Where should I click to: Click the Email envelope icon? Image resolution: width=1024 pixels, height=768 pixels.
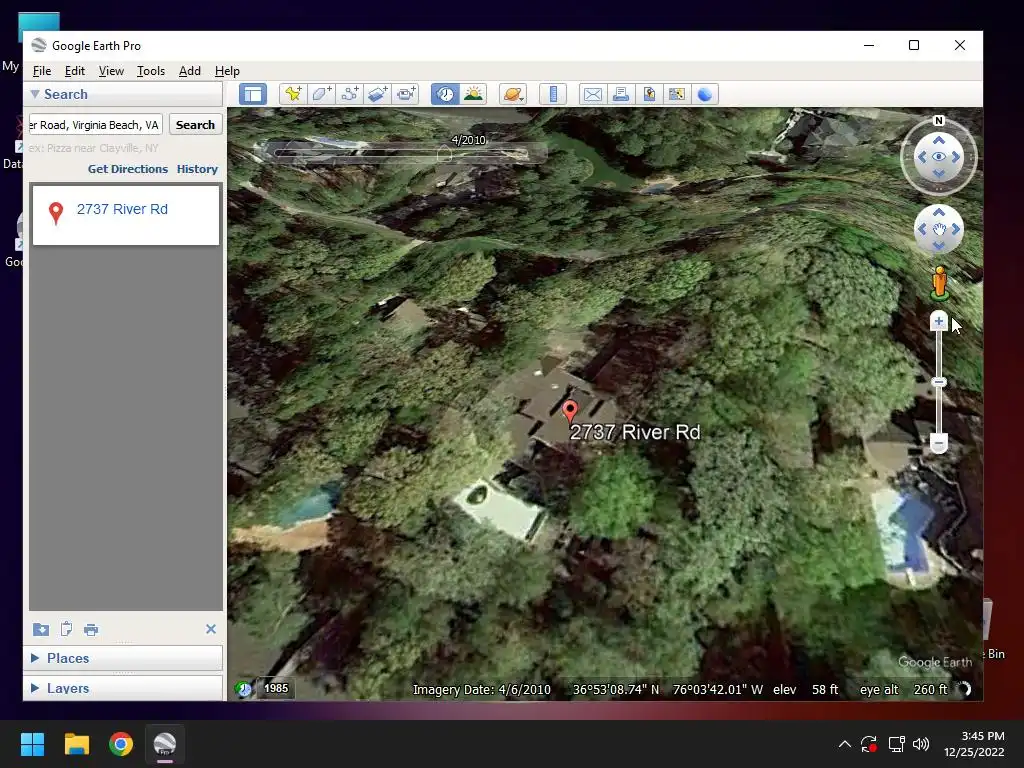point(593,94)
